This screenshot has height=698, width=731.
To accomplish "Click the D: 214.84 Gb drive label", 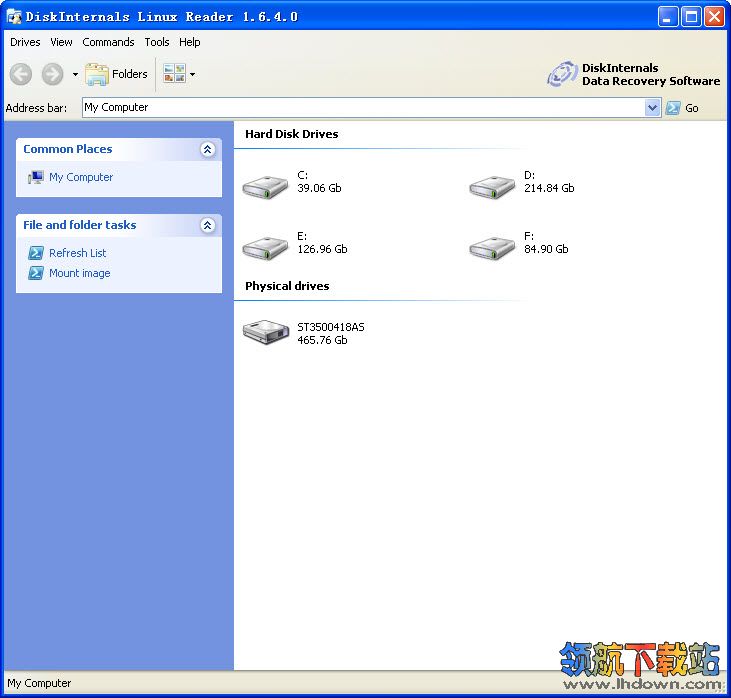I will click(x=549, y=182).
